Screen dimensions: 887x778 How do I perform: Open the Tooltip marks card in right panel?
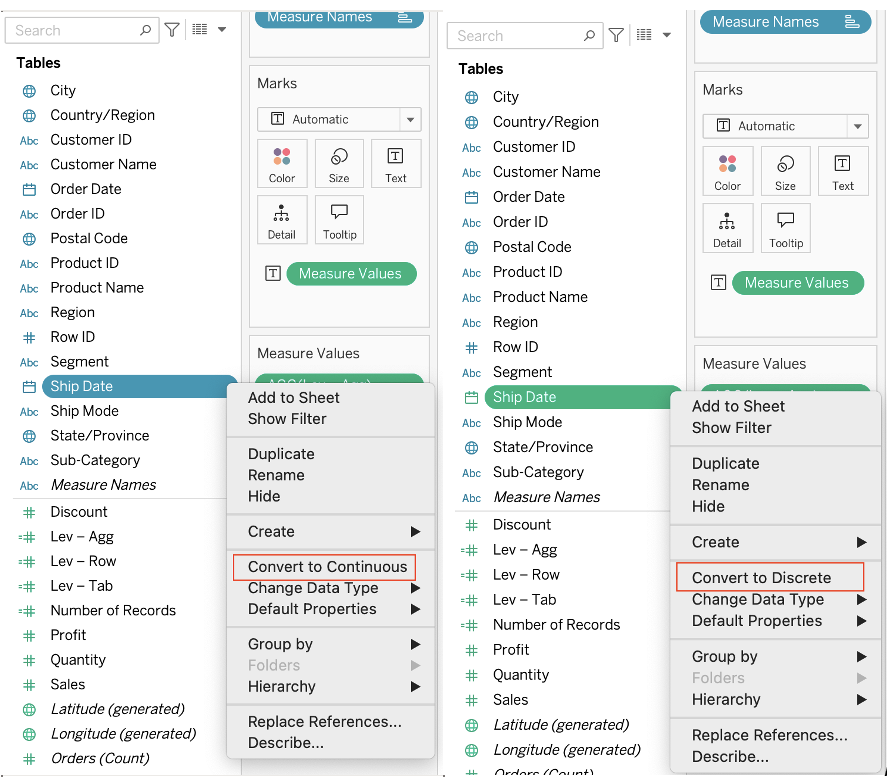786,228
